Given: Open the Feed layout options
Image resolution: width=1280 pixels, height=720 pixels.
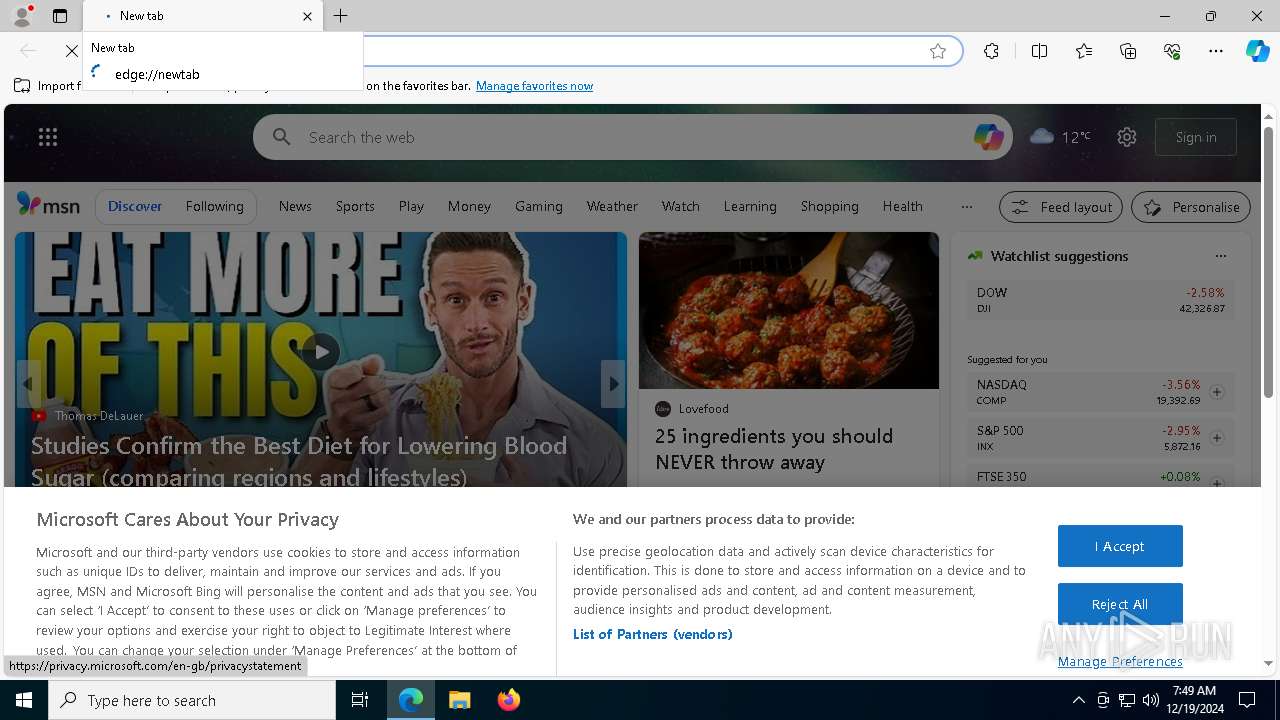Looking at the screenshot, I should pos(1062,207).
